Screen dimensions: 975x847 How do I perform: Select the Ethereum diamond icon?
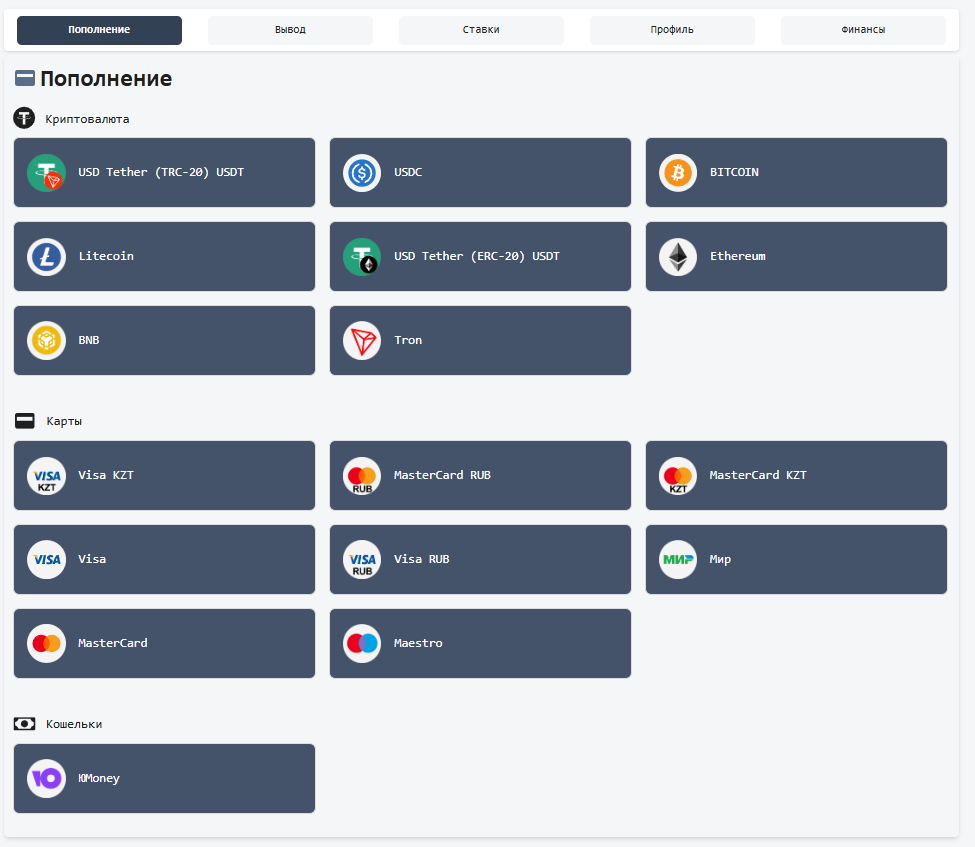(677, 256)
